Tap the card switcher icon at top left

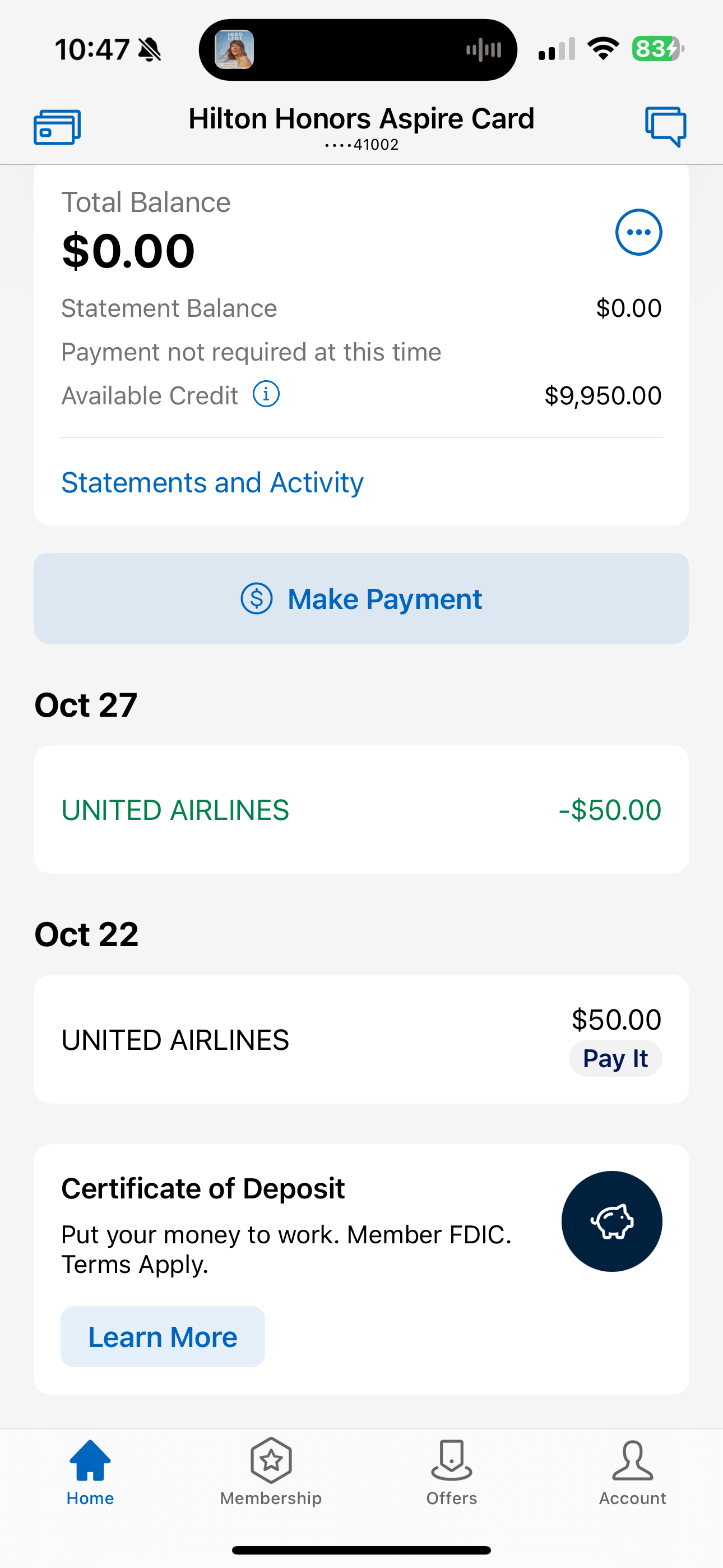[57, 127]
